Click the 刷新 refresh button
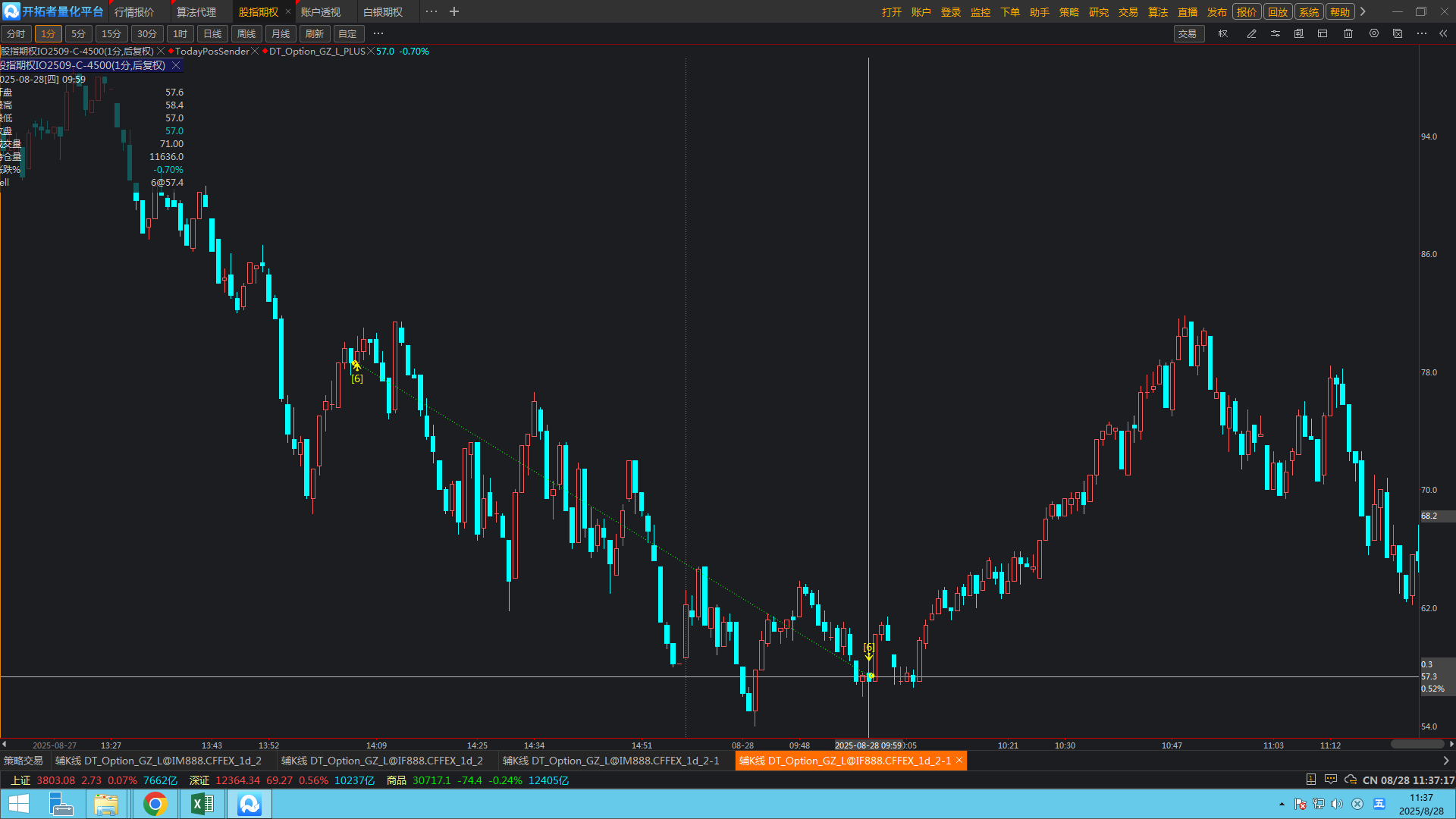Viewport: 1456px width, 819px height. (x=314, y=33)
